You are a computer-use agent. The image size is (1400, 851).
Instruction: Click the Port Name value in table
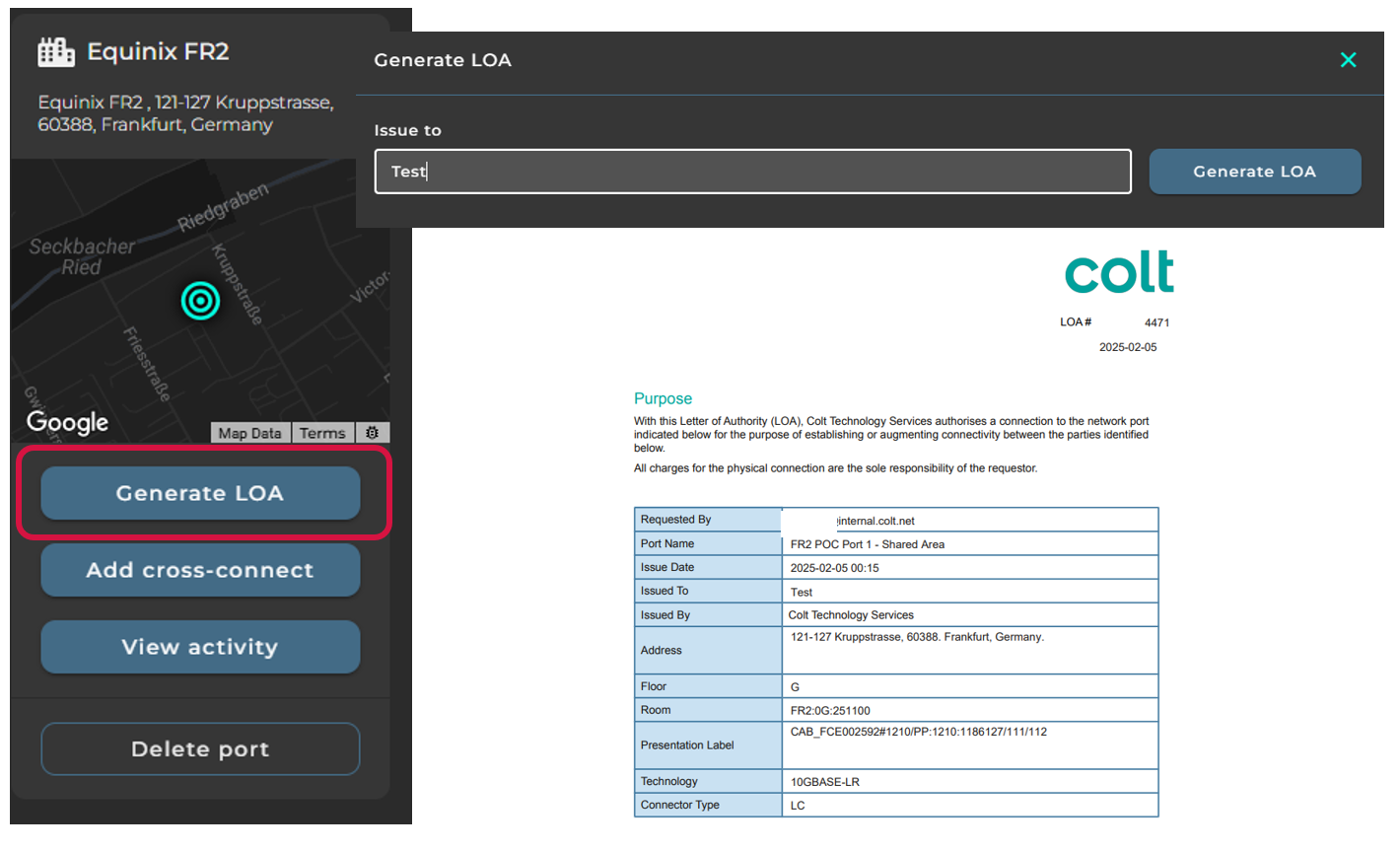click(x=868, y=544)
